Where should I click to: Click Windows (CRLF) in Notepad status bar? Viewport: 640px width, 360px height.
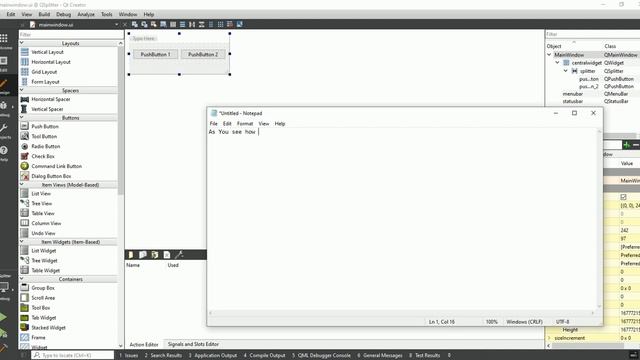pos(524,322)
